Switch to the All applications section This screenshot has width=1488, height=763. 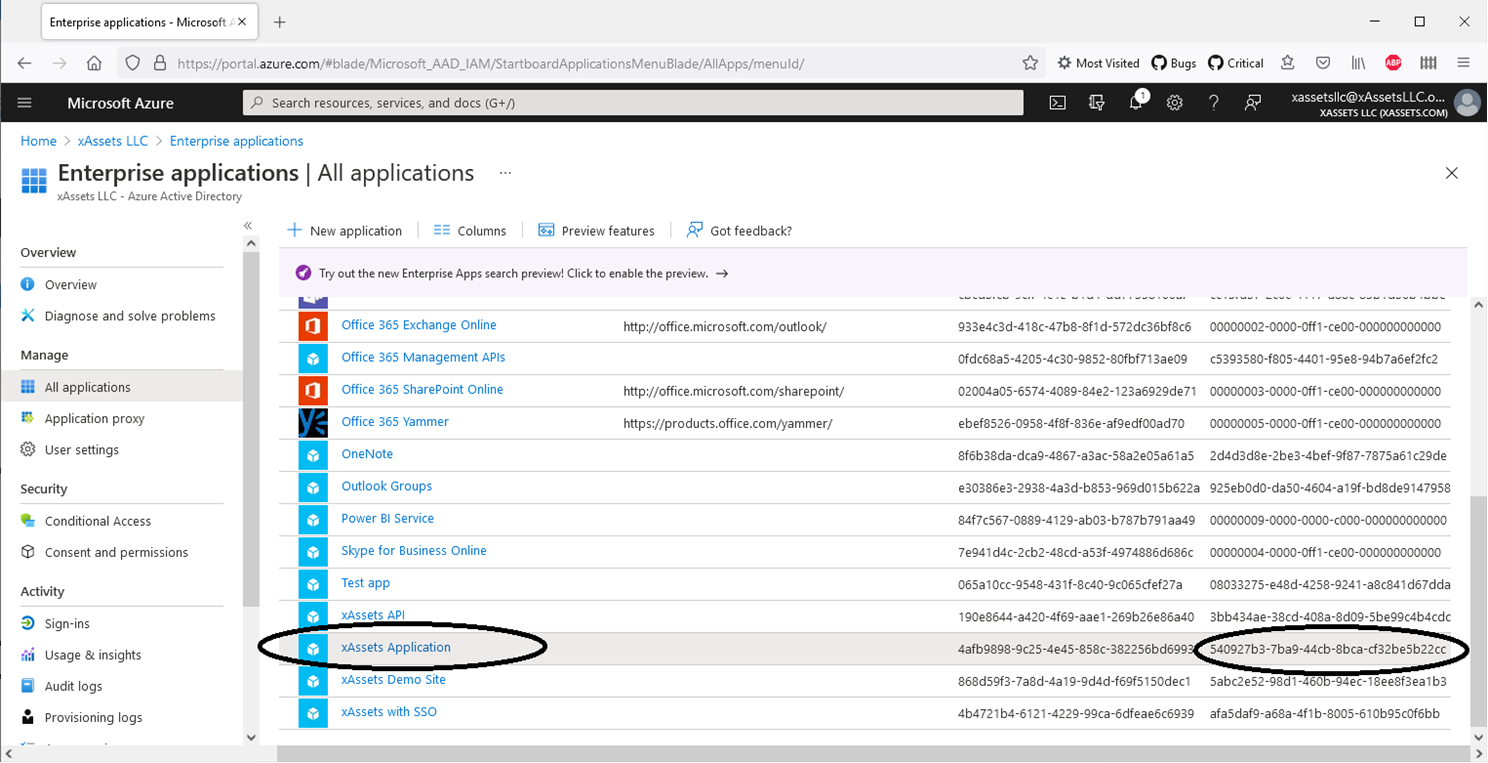pyautogui.click(x=89, y=386)
